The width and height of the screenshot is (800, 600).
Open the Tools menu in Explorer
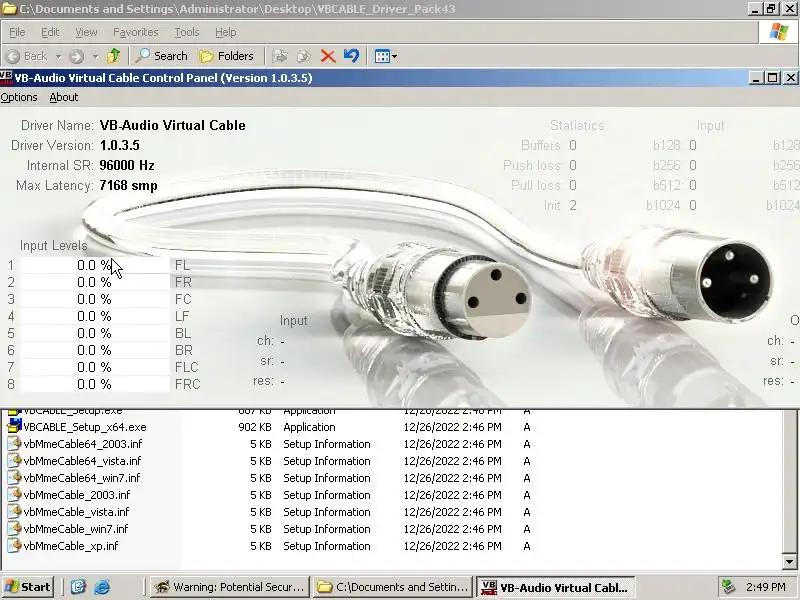187,32
